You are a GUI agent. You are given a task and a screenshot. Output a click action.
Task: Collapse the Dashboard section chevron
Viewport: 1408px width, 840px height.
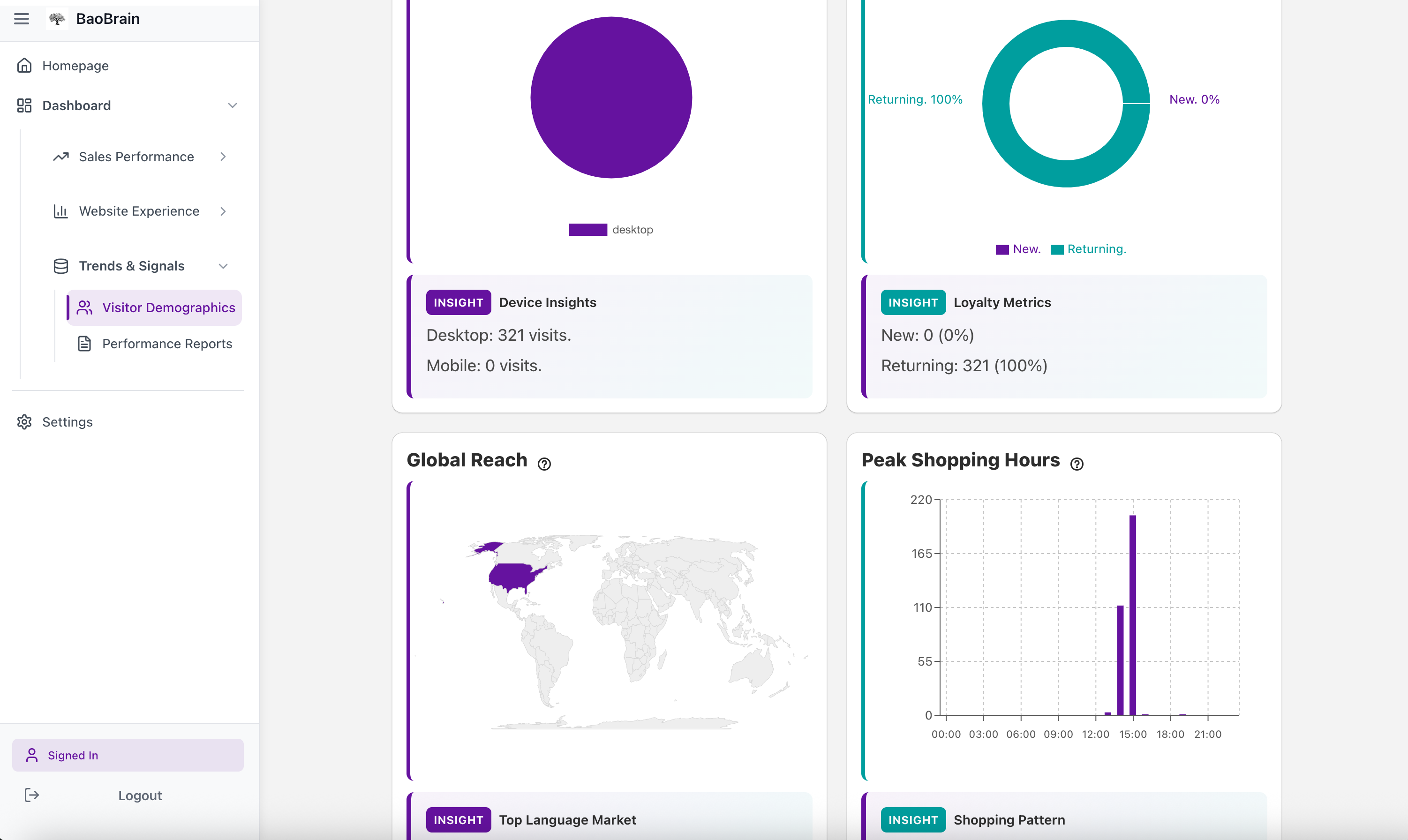(232, 105)
